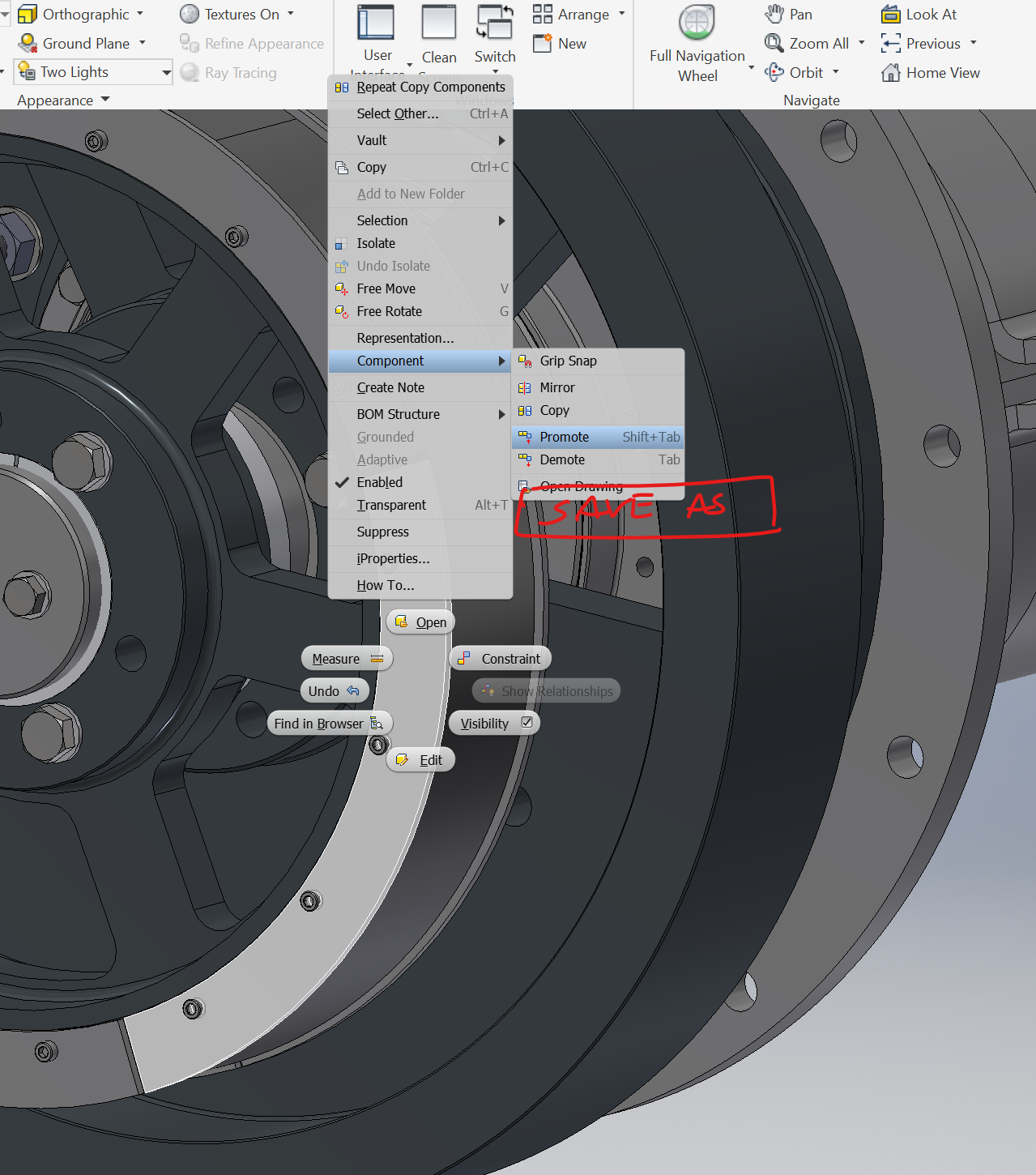The width and height of the screenshot is (1036, 1175).
Task: Click the Isolate icon
Action: 342,243
